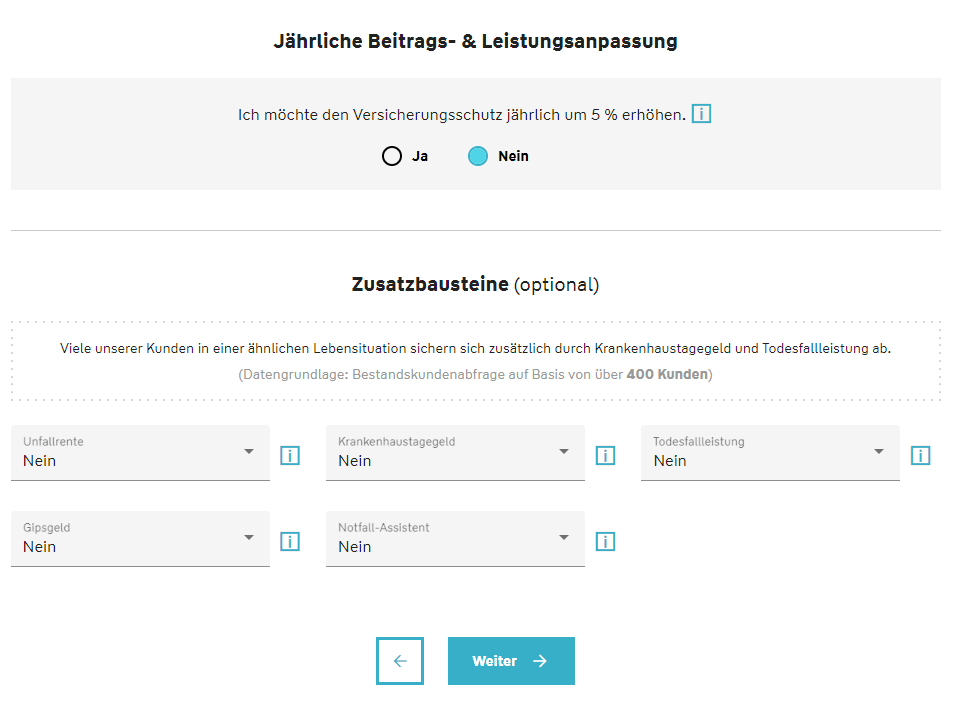This screenshot has width=967, height=706.
Task: Select the Nein radio button
Action: (x=478, y=156)
